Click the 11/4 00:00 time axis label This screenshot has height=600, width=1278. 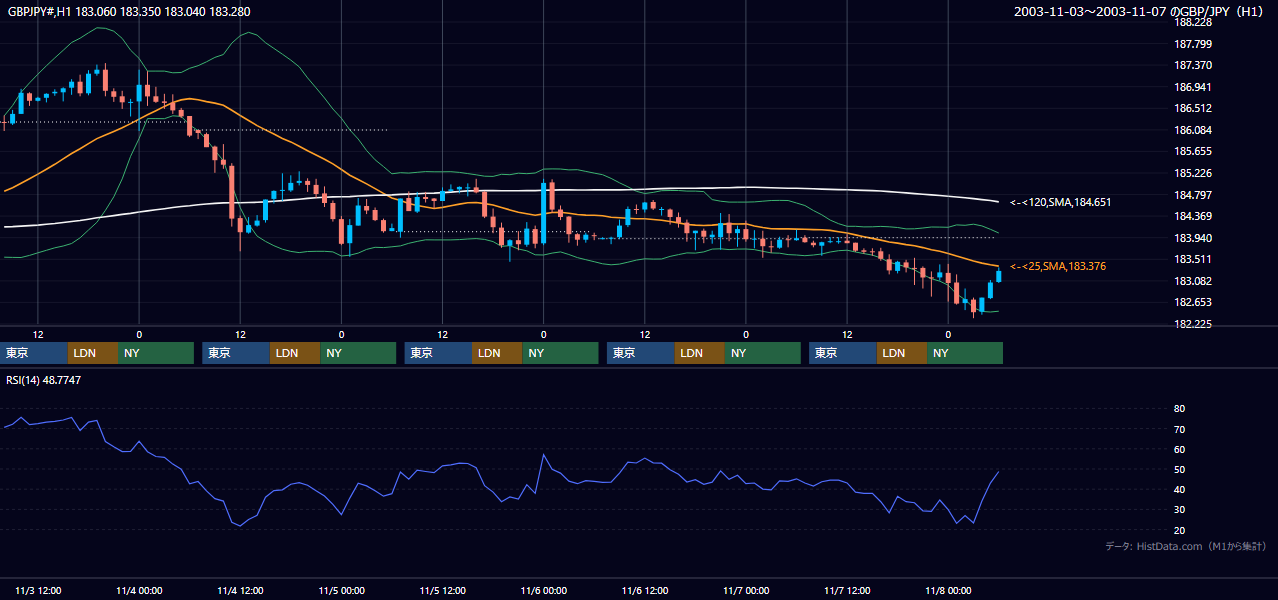pos(139,591)
